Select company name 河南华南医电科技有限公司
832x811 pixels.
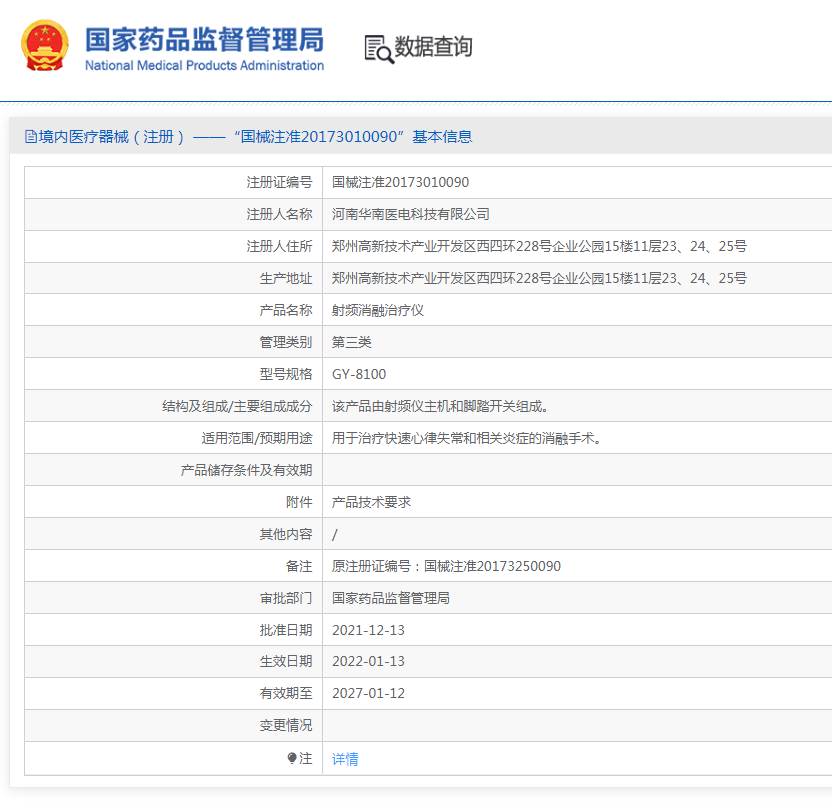[x=411, y=214]
